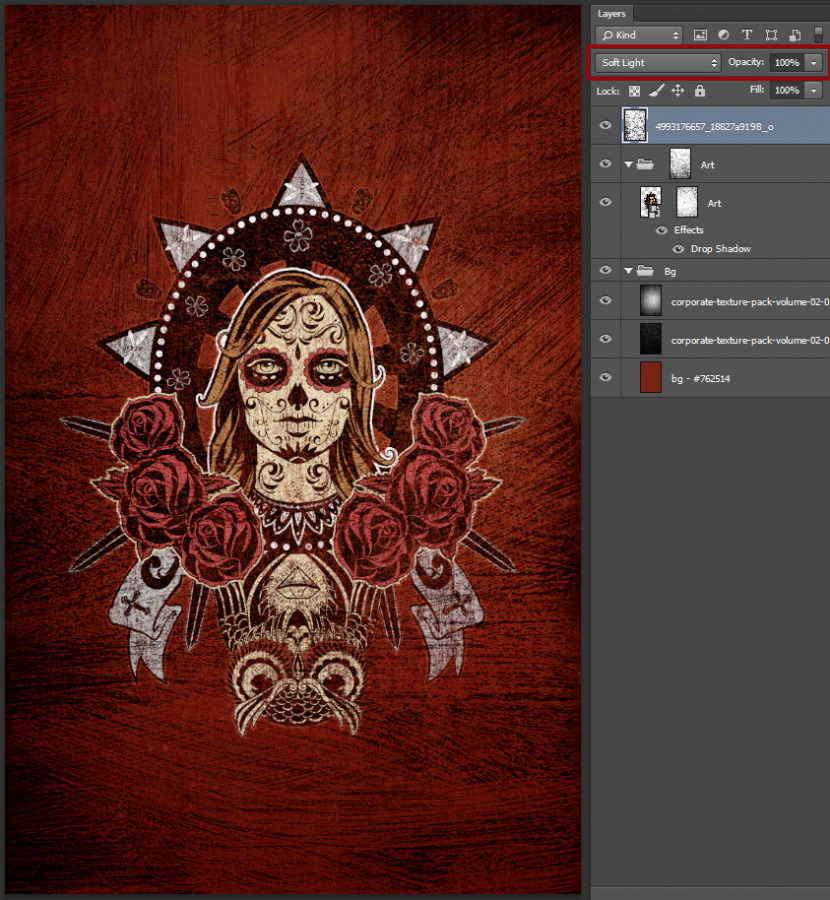Viewport: 830px width, 900px height.
Task: Filter for smart object layers
Action: tap(794, 35)
